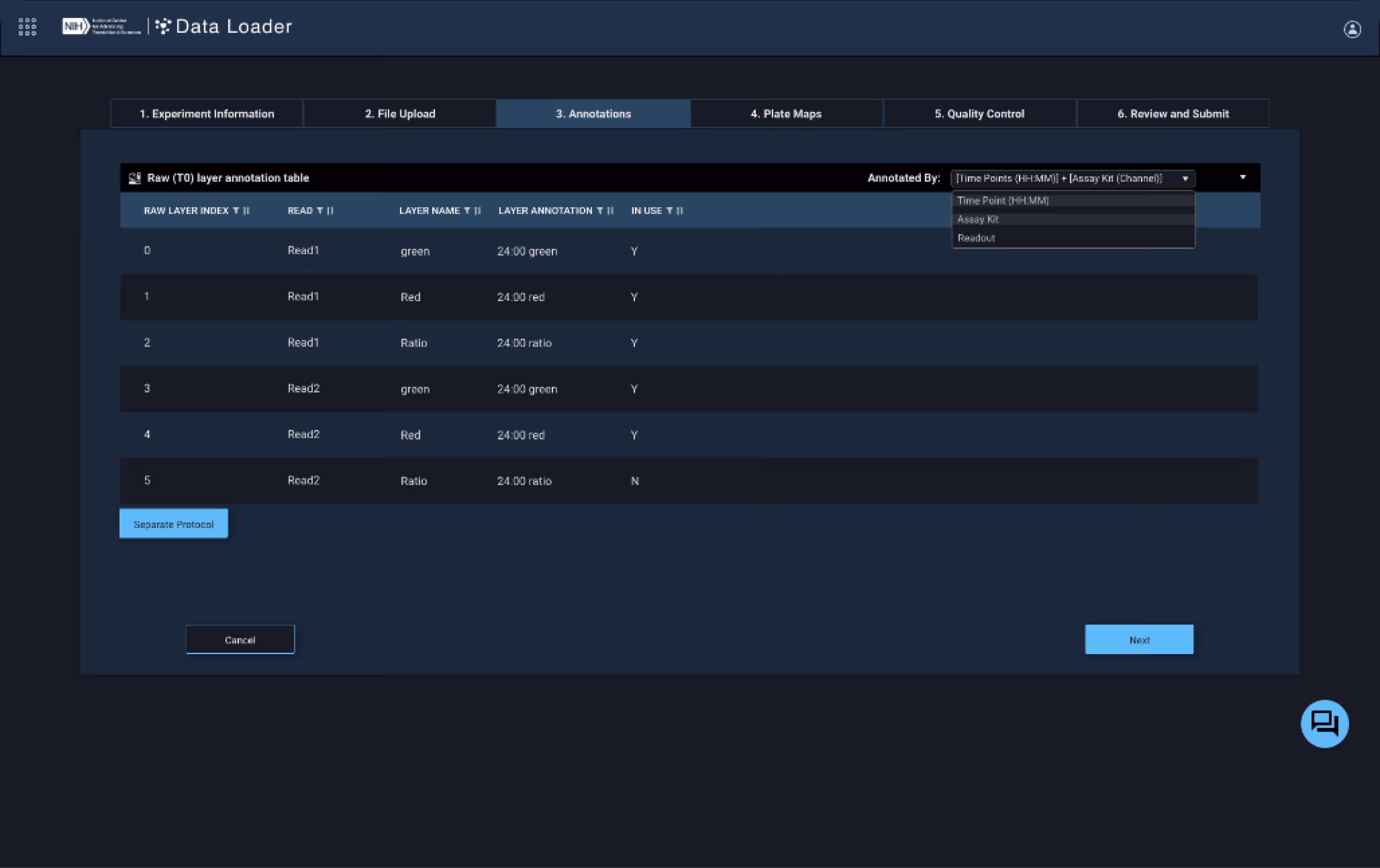
Task: Click "green" layer name in row 0
Action: 415,252
